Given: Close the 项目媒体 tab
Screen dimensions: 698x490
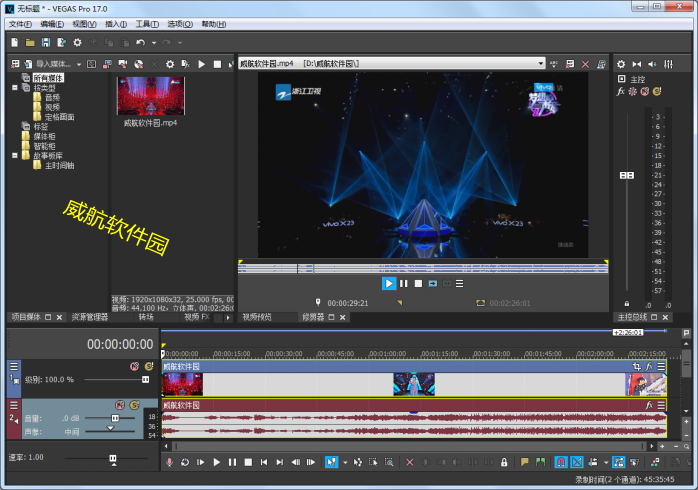Looking at the screenshot, I should pos(59,317).
